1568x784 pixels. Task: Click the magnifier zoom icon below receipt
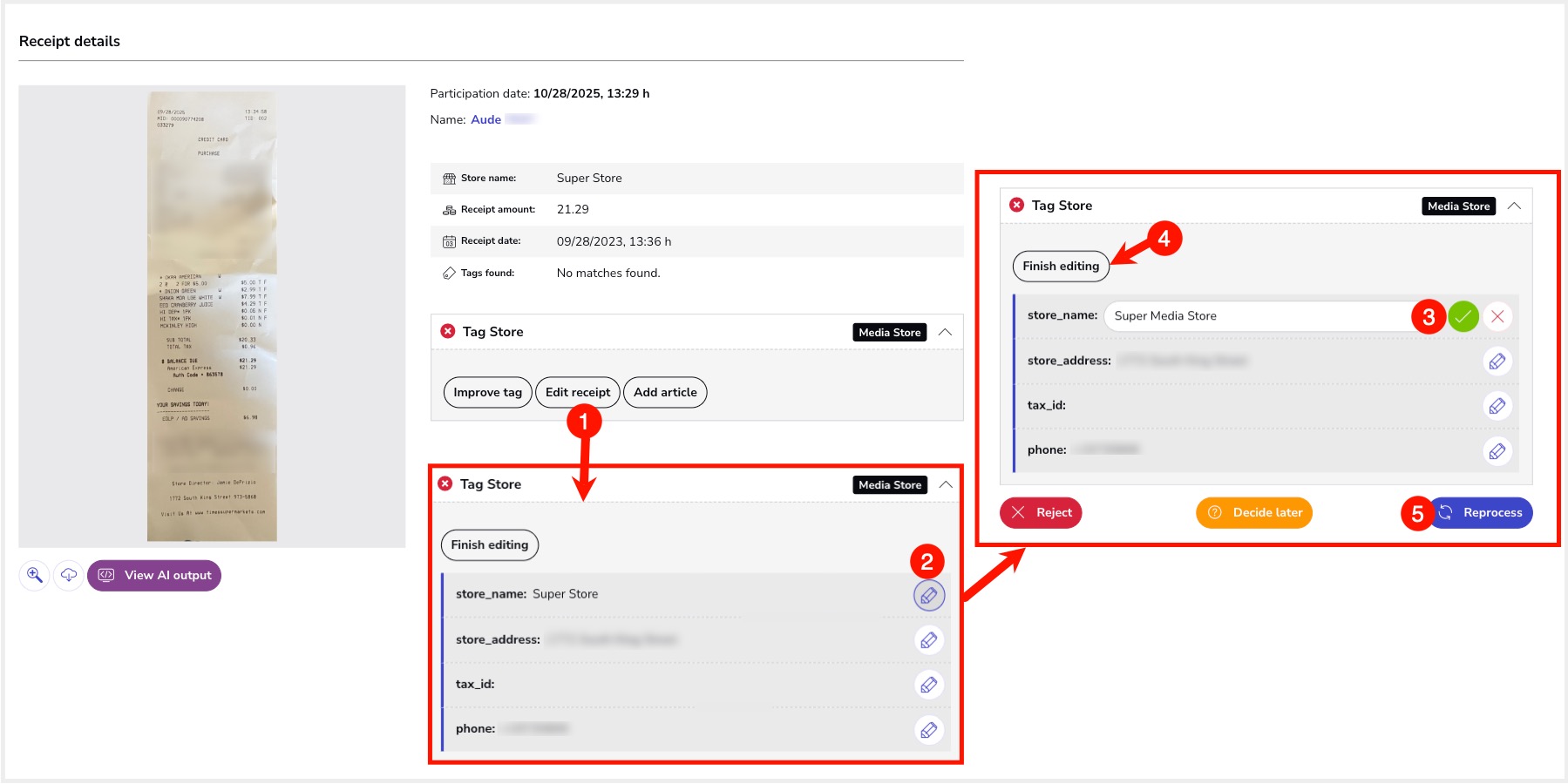(34, 575)
